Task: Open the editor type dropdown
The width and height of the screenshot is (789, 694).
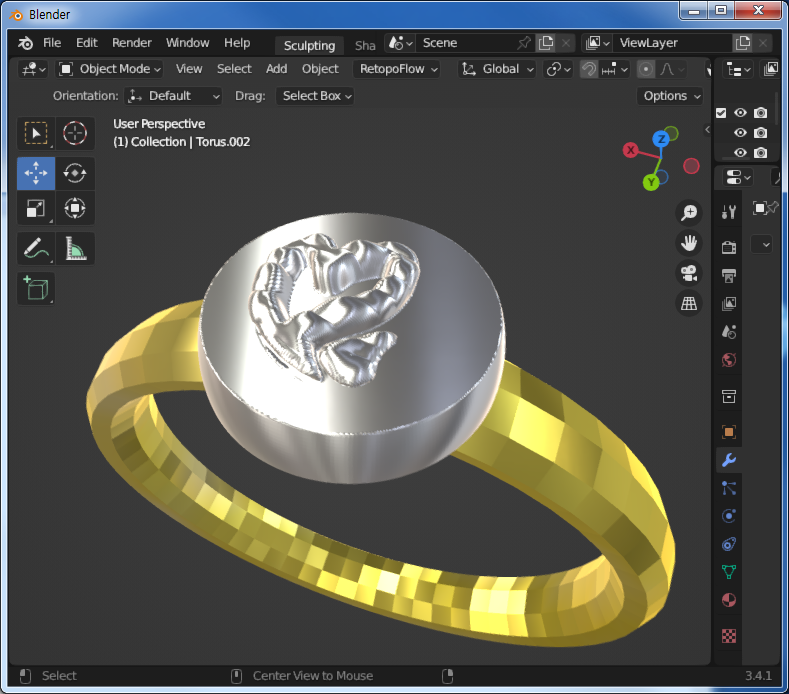Action: (33, 69)
